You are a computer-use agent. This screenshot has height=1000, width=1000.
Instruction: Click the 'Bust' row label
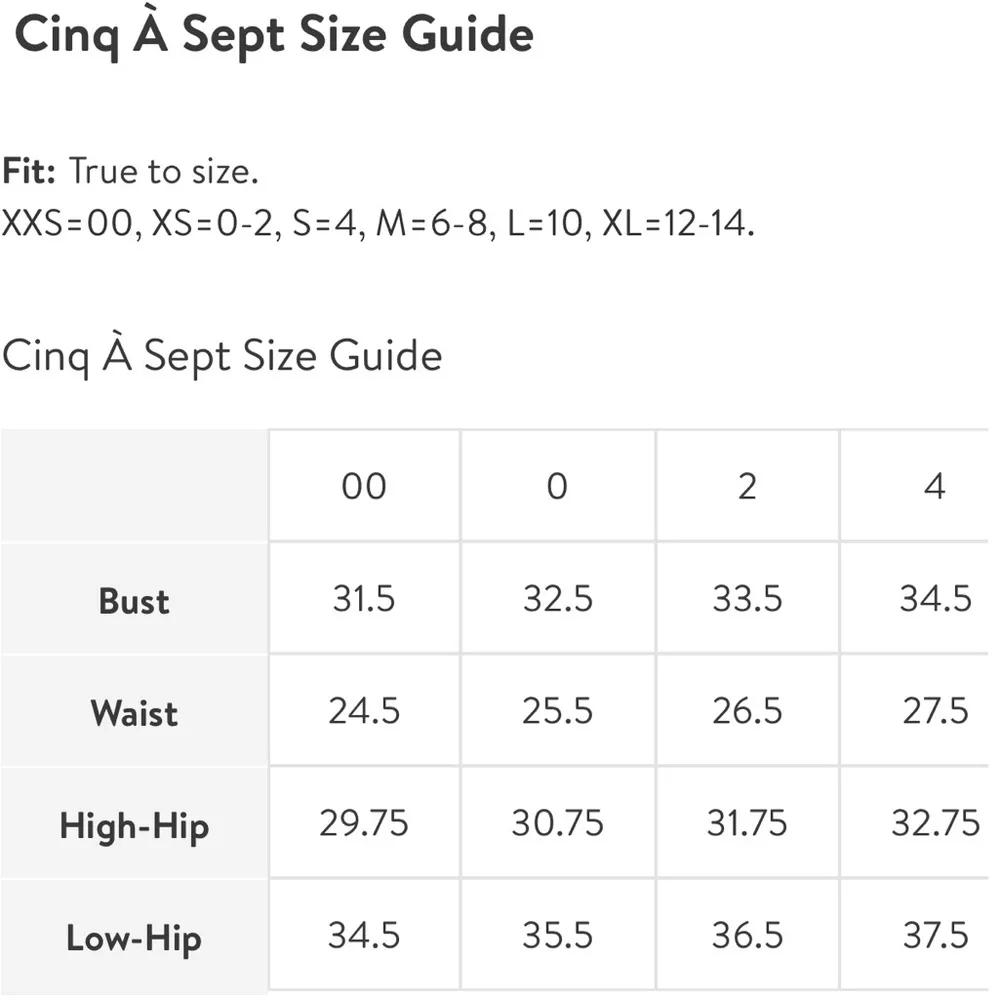[134, 601]
